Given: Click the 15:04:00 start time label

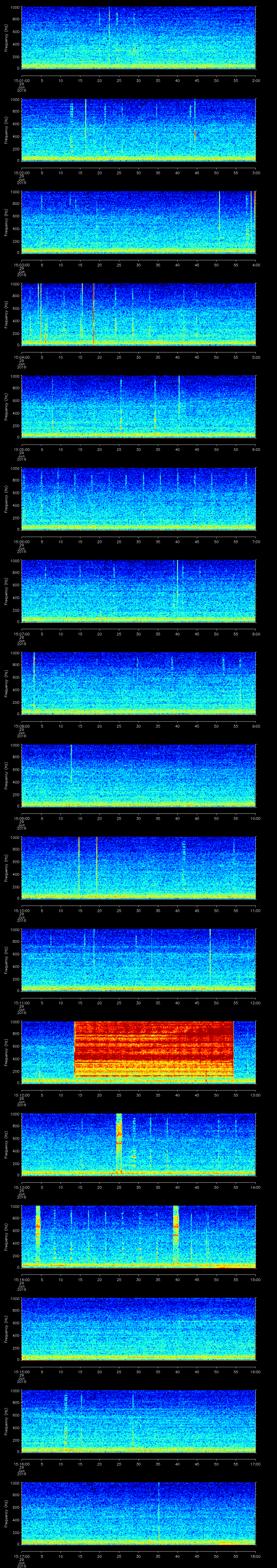Looking at the screenshot, I should [21, 357].
